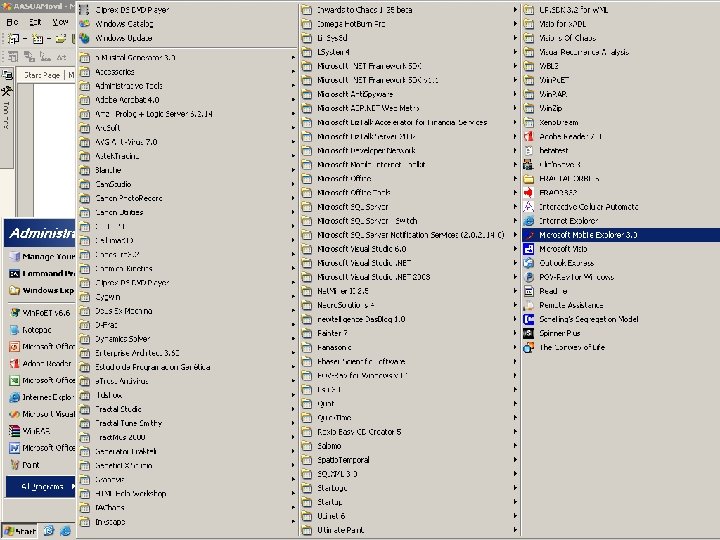The height and width of the screenshot is (540, 720).
Task: Click the Remote Assistance icon
Action: pyautogui.click(x=529, y=305)
